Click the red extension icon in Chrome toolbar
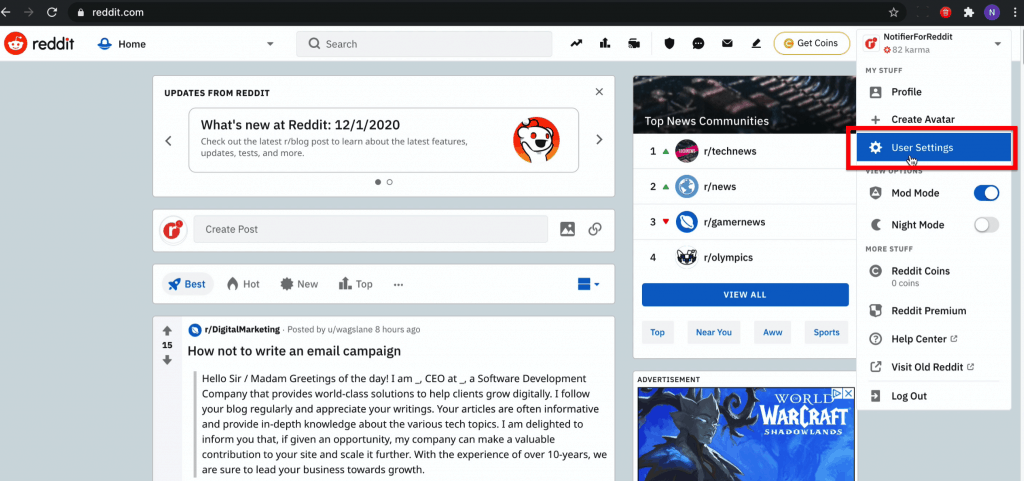The width and height of the screenshot is (1024, 481). click(x=945, y=12)
